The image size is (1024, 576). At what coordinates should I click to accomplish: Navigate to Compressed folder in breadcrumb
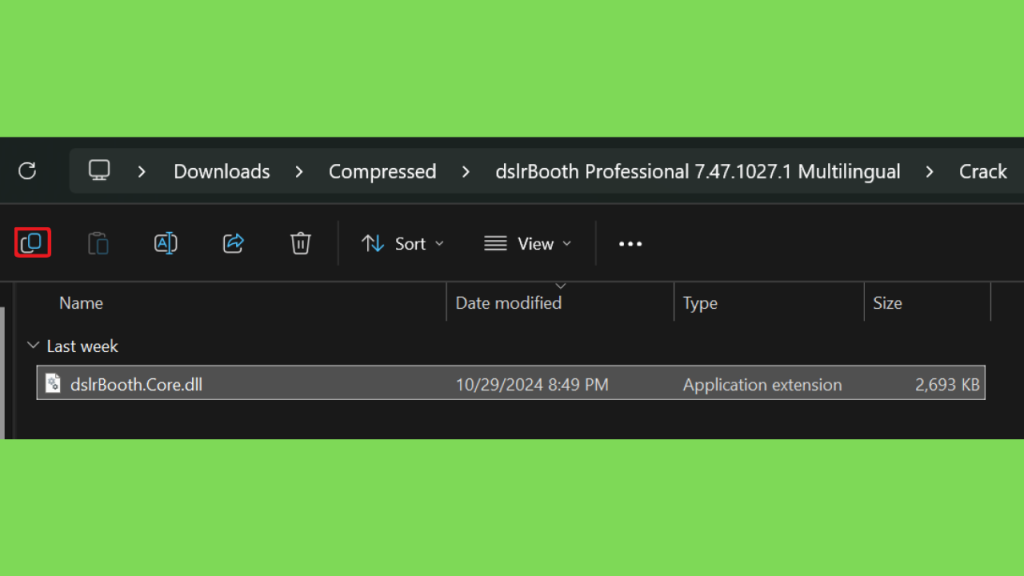pos(382,171)
